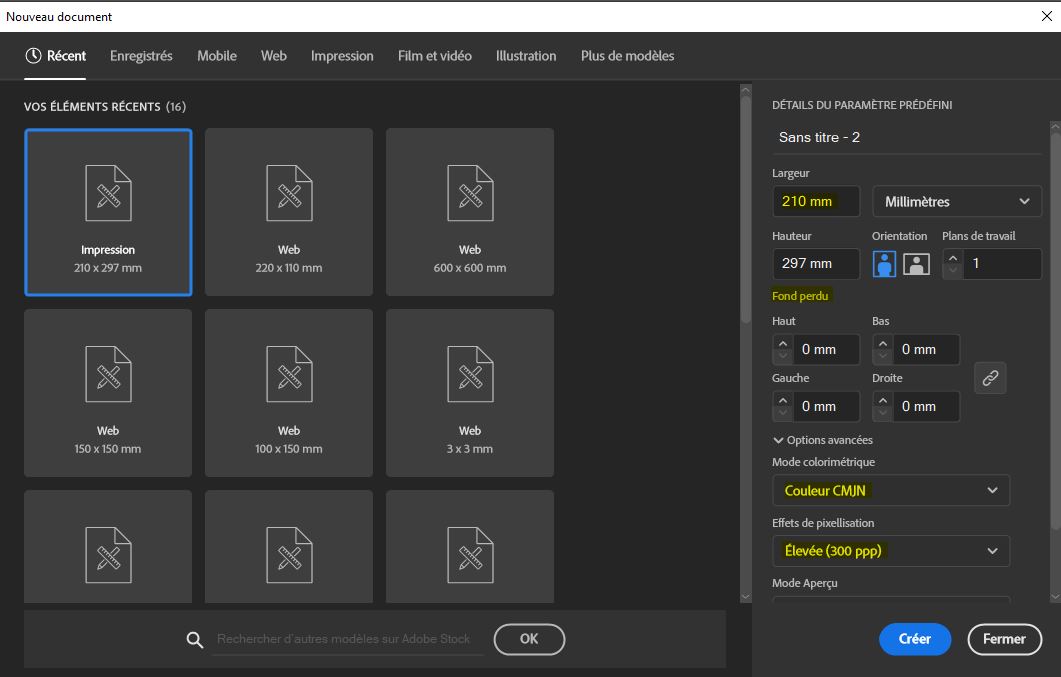Screen dimensions: 1061x677
Task: Switch to the Récent tab
Action: (x=55, y=56)
